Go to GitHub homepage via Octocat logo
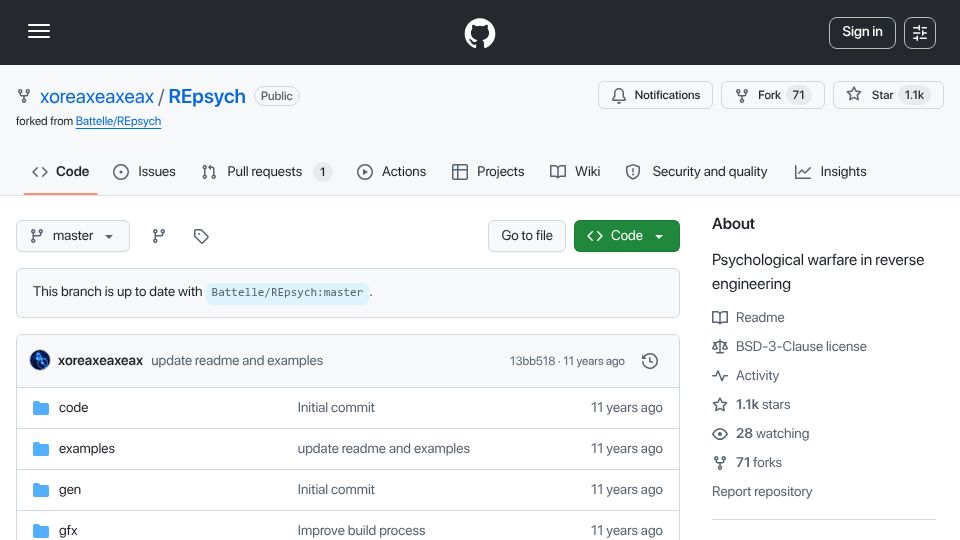This screenshot has width=960, height=540. [479, 32]
